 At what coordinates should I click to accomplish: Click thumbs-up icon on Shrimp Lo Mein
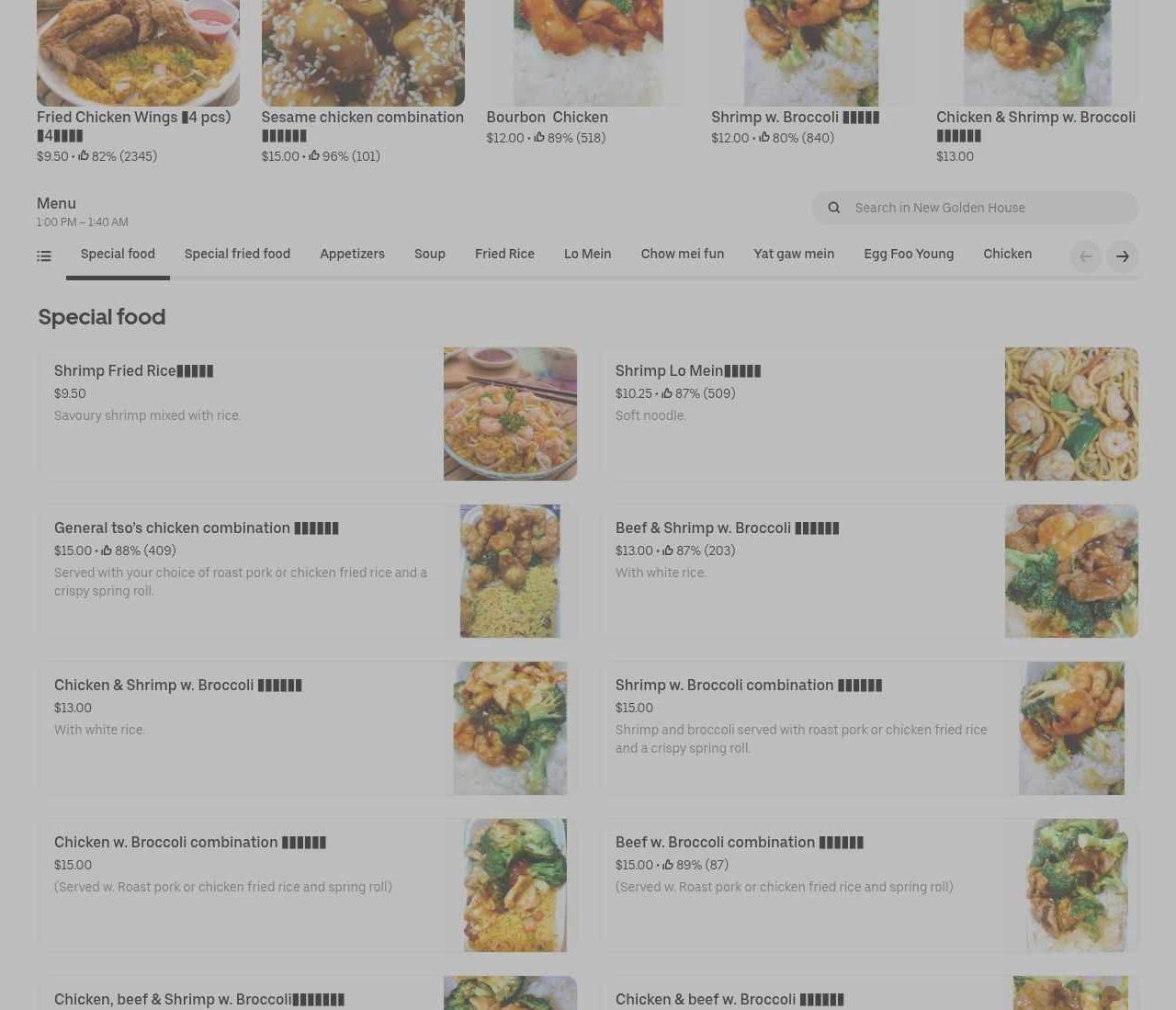pos(667,393)
